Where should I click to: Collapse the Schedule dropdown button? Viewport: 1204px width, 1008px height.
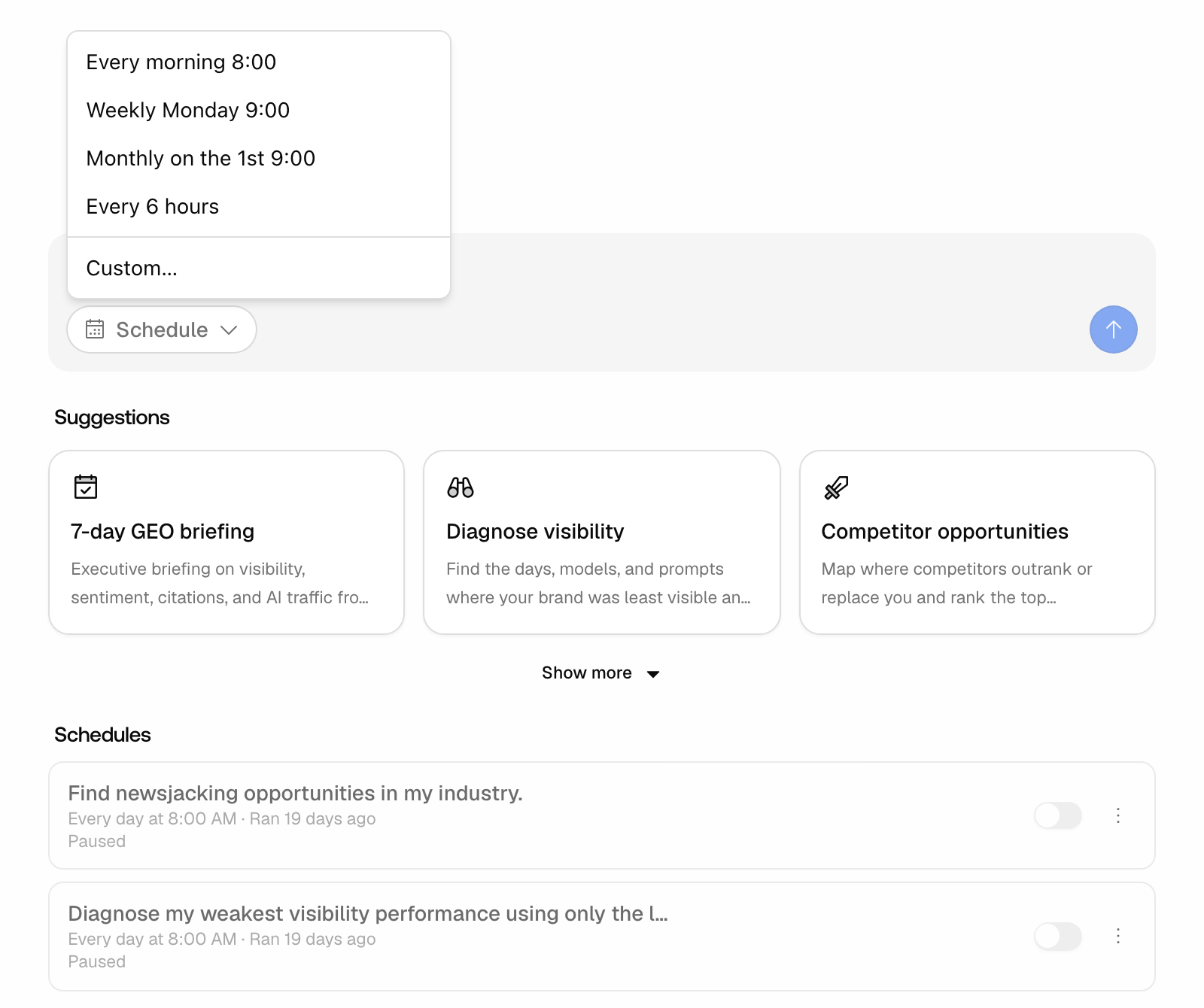click(x=162, y=329)
